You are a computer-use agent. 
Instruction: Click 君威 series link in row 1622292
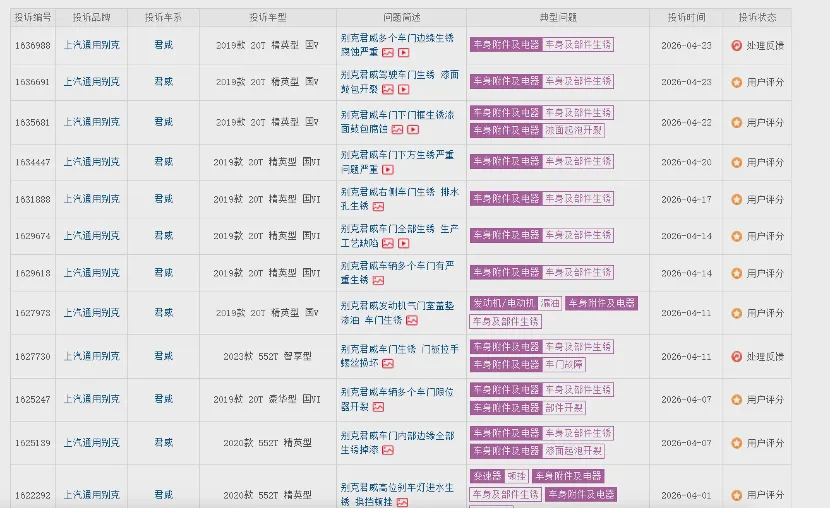[164, 495]
